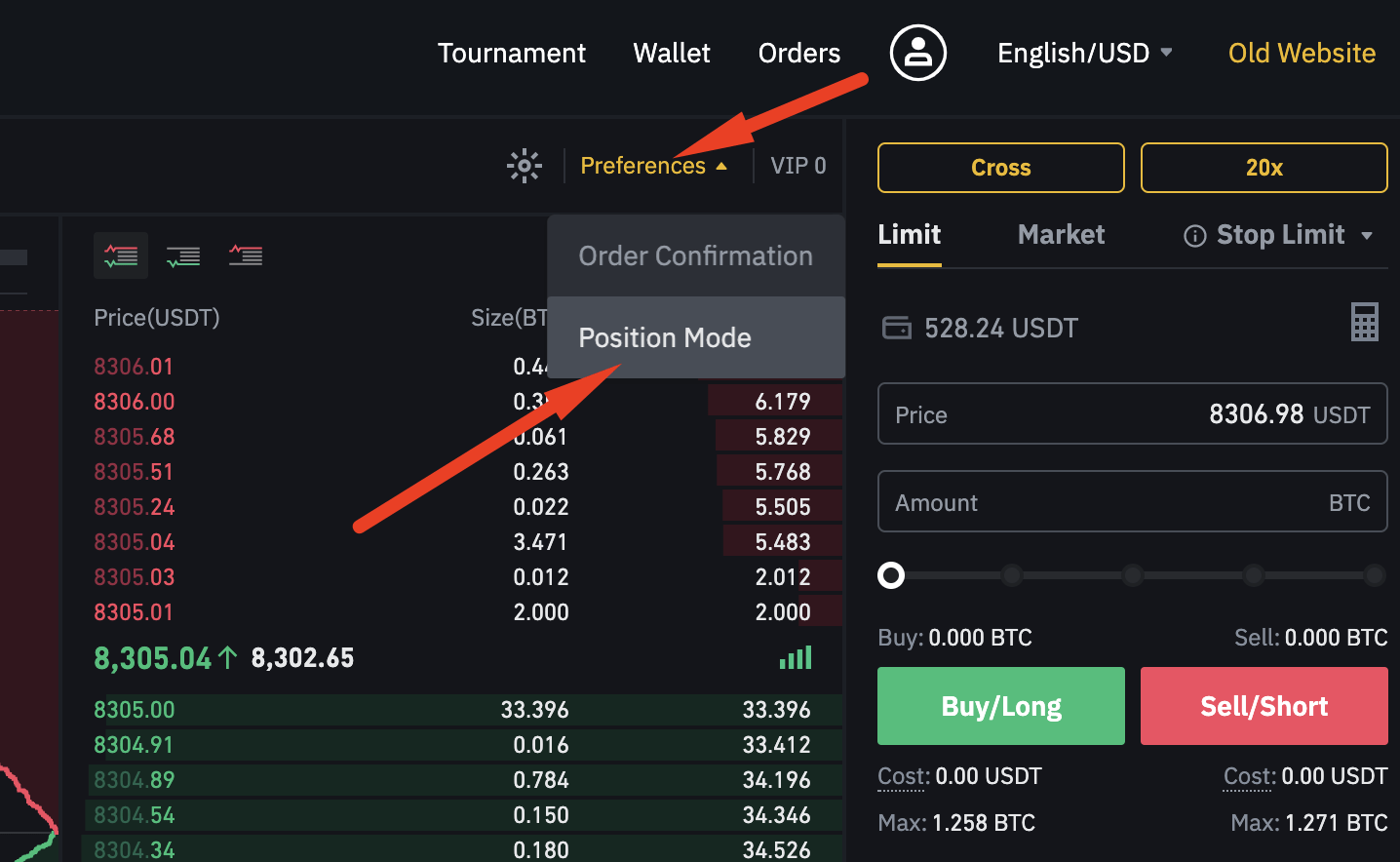Click the wallet balance icon

(x=897, y=328)
